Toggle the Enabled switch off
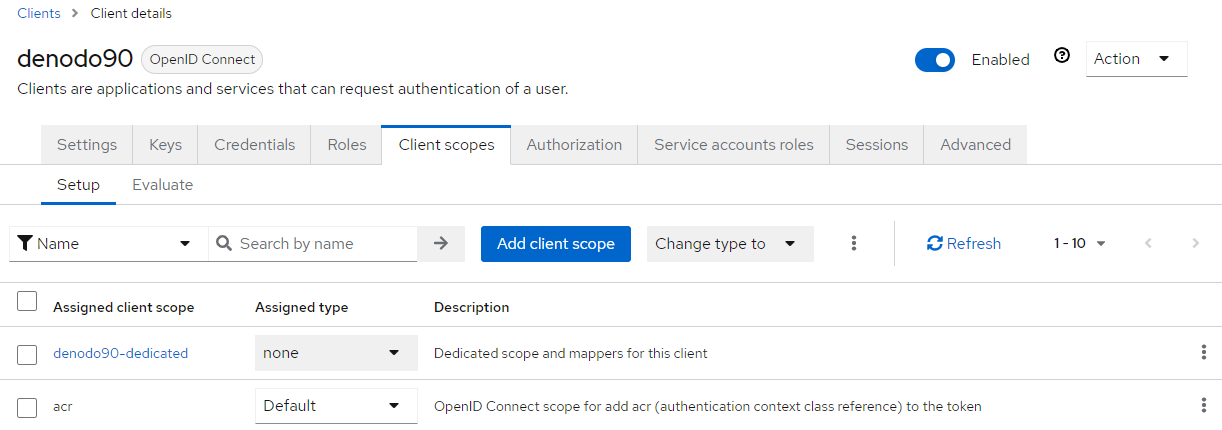 (935, 60)
